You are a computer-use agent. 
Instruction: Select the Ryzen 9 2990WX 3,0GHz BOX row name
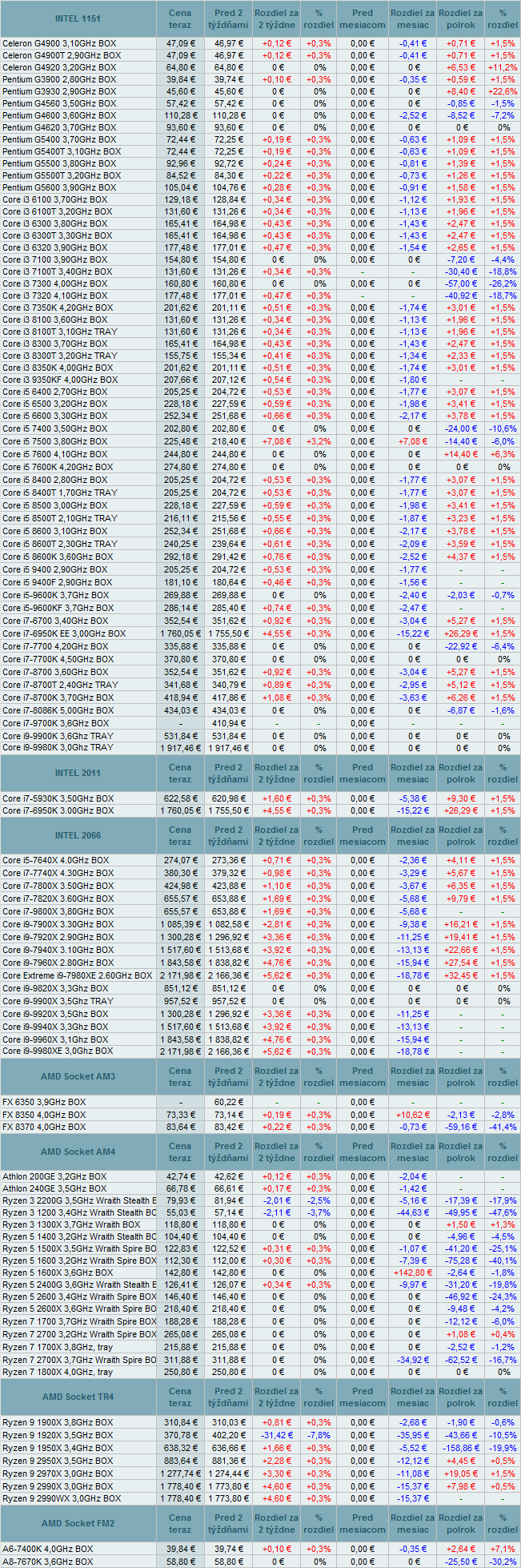pyautogui.click(x=62, y=1498)
